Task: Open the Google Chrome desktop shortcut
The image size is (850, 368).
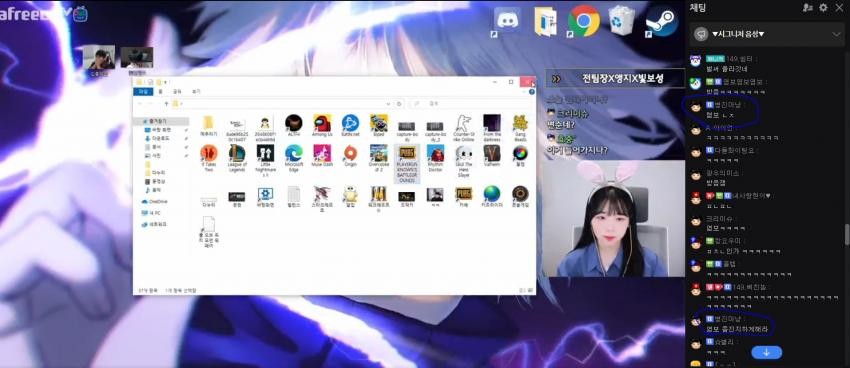Action: pos(583,22)
